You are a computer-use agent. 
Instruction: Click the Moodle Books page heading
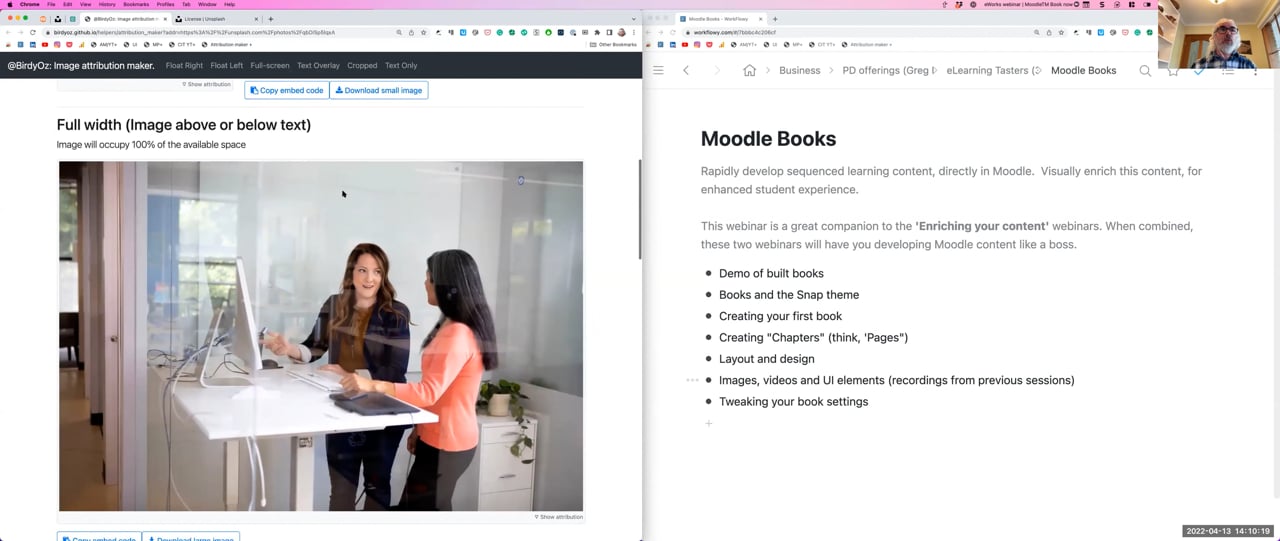click(768, 139)
